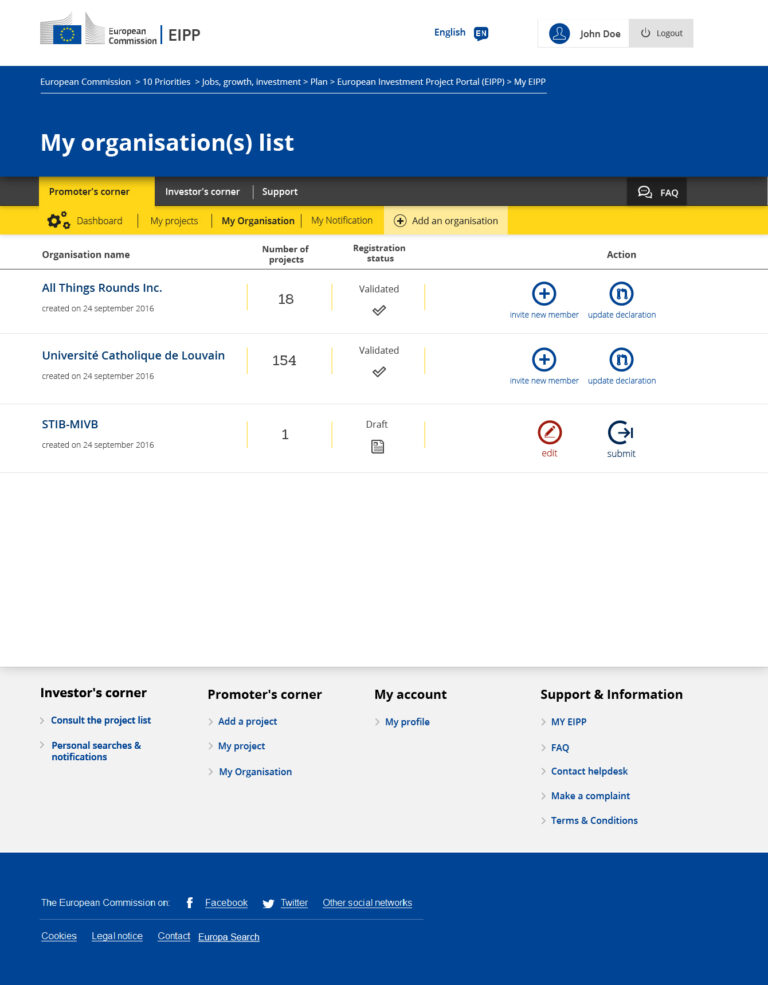Click the Dashboard gears icon

pos(58,220)
